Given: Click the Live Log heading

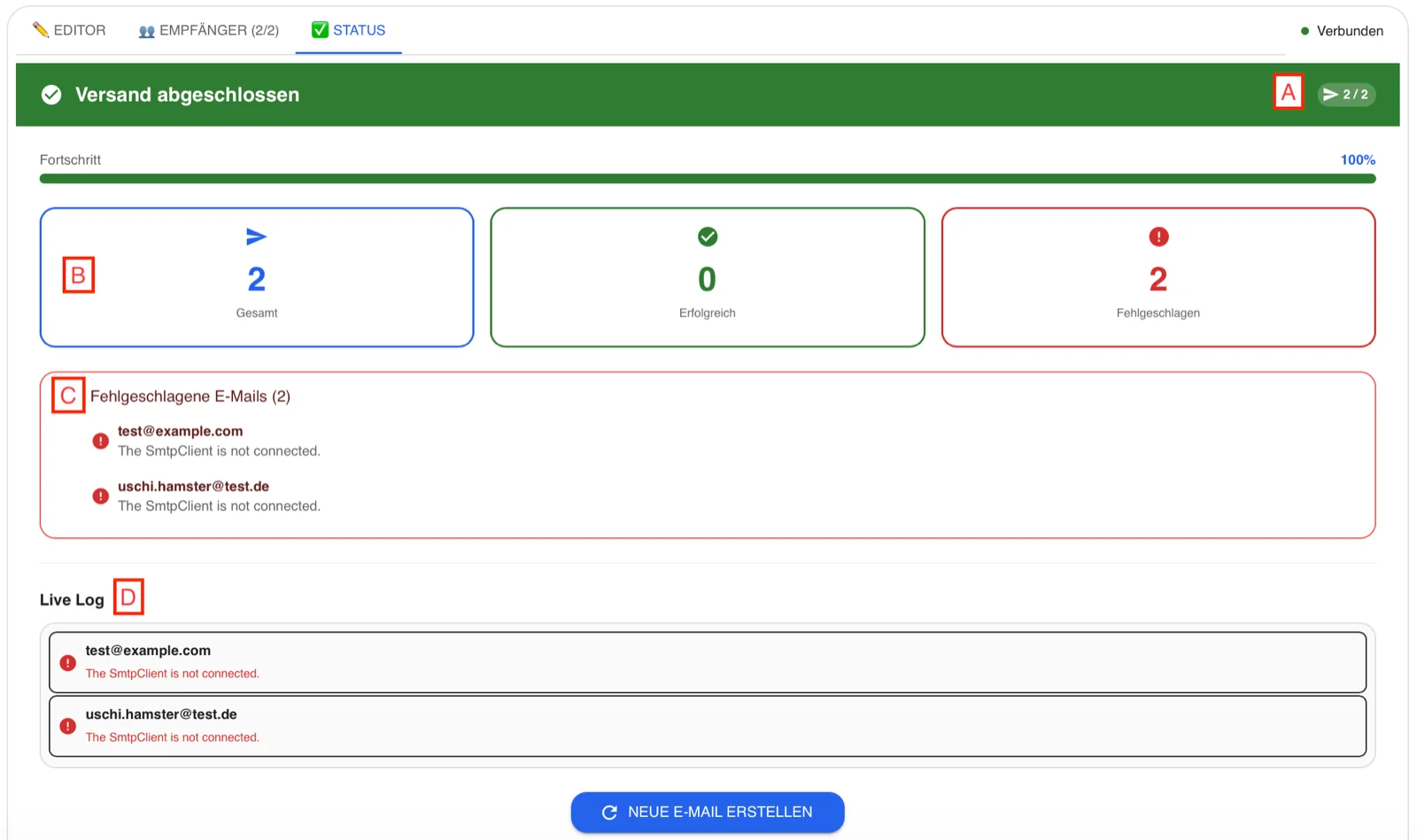Looking at the screenshot, I should point(72,600).
